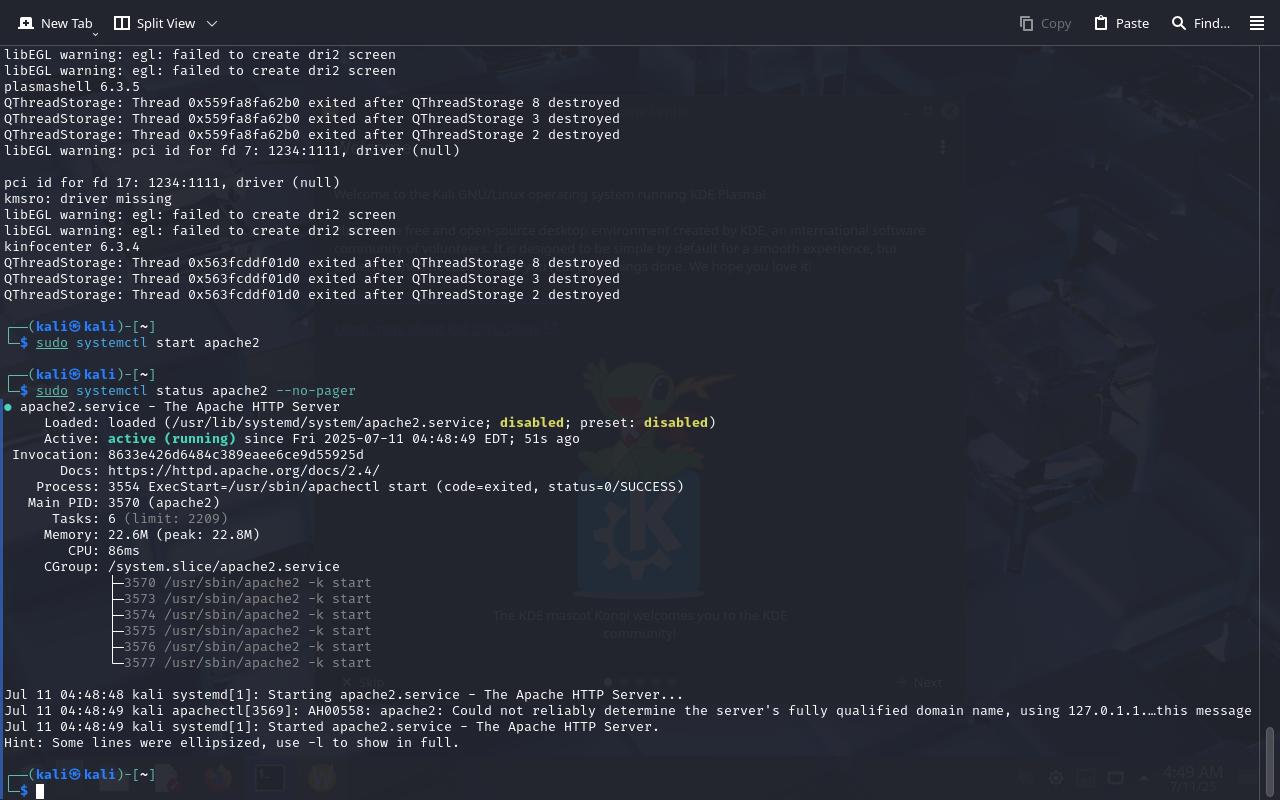Click the 'Loaded: loaded' apache2.service line
Screen dimensions: 1280x800
[380, 423]
